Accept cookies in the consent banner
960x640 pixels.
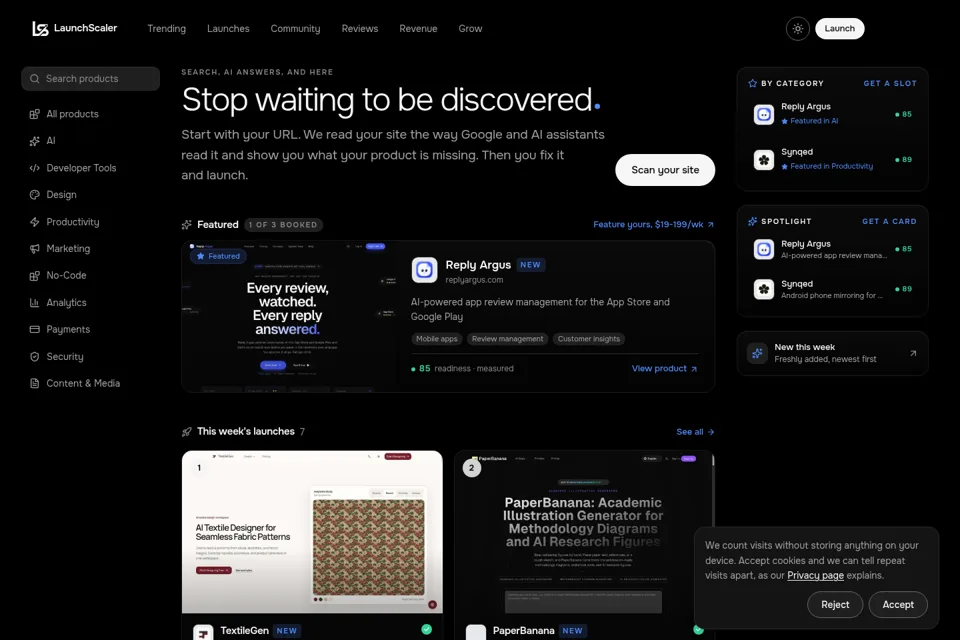pyautogui.click(x=898, y=604)
